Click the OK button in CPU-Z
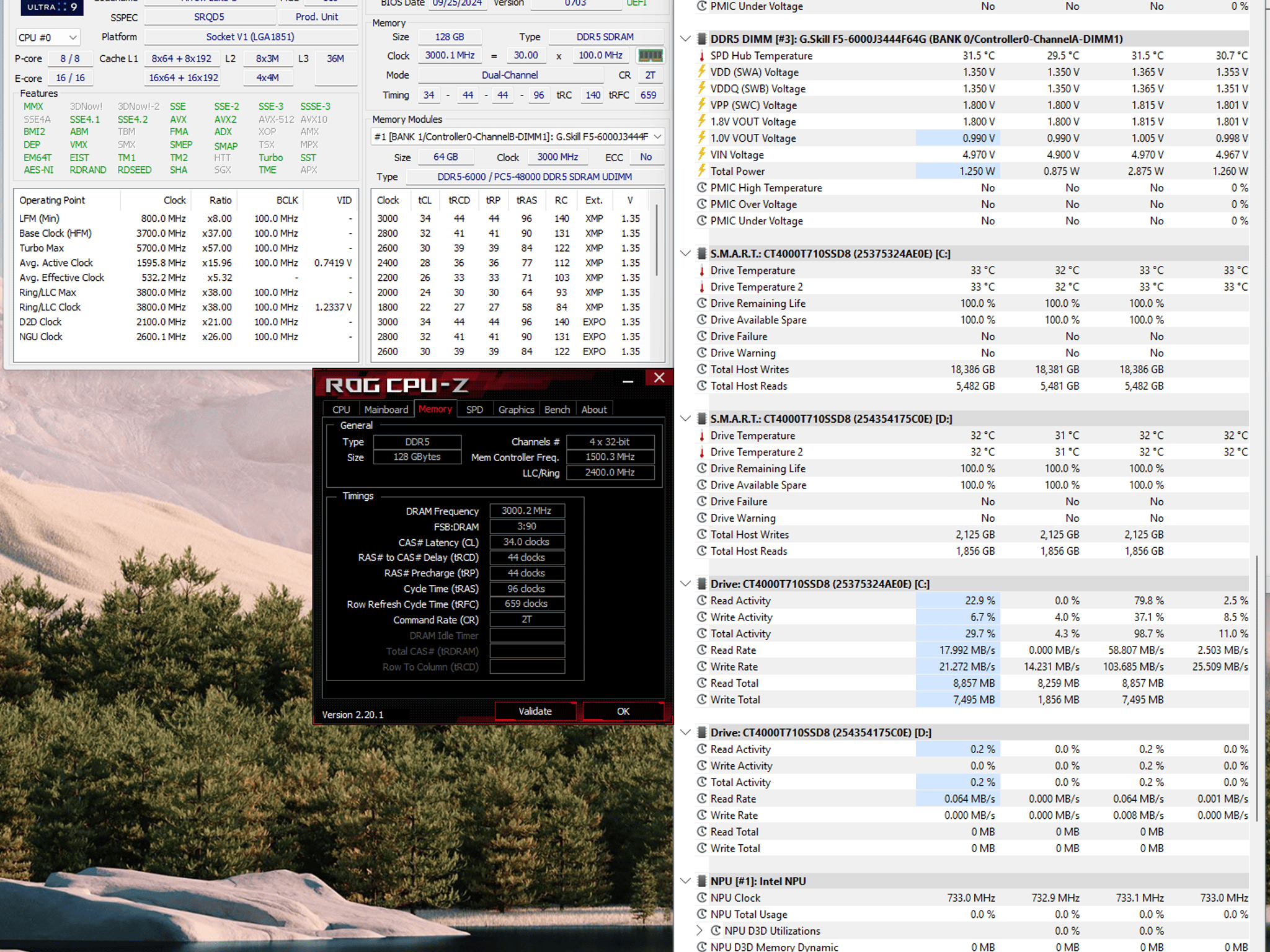Viewport: 1270px width, 952px height. pos(623,712)
